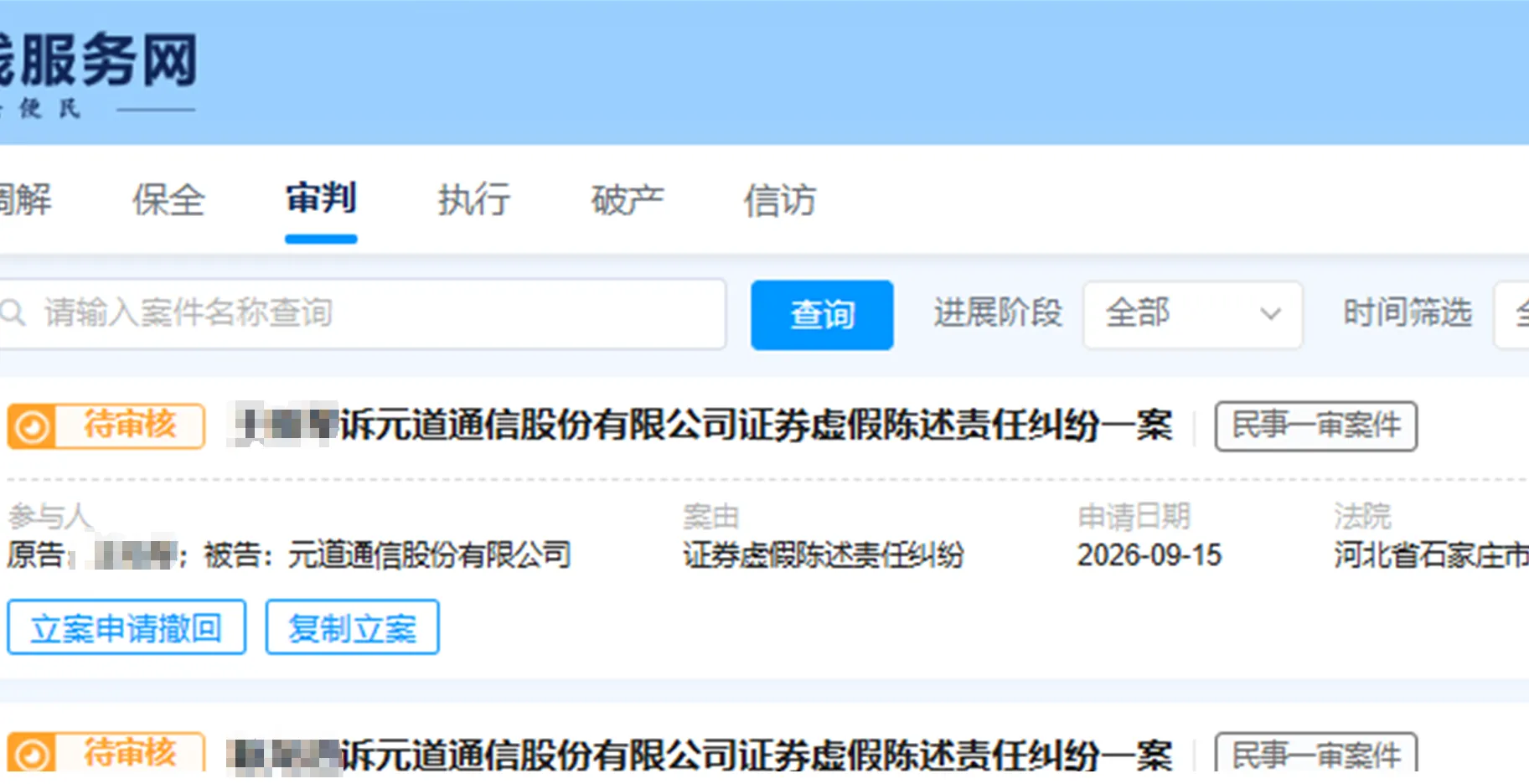
Task: Click the 民事一审案件 tag of the 2026-09-15 case
Action: [x=1316, y=426]
